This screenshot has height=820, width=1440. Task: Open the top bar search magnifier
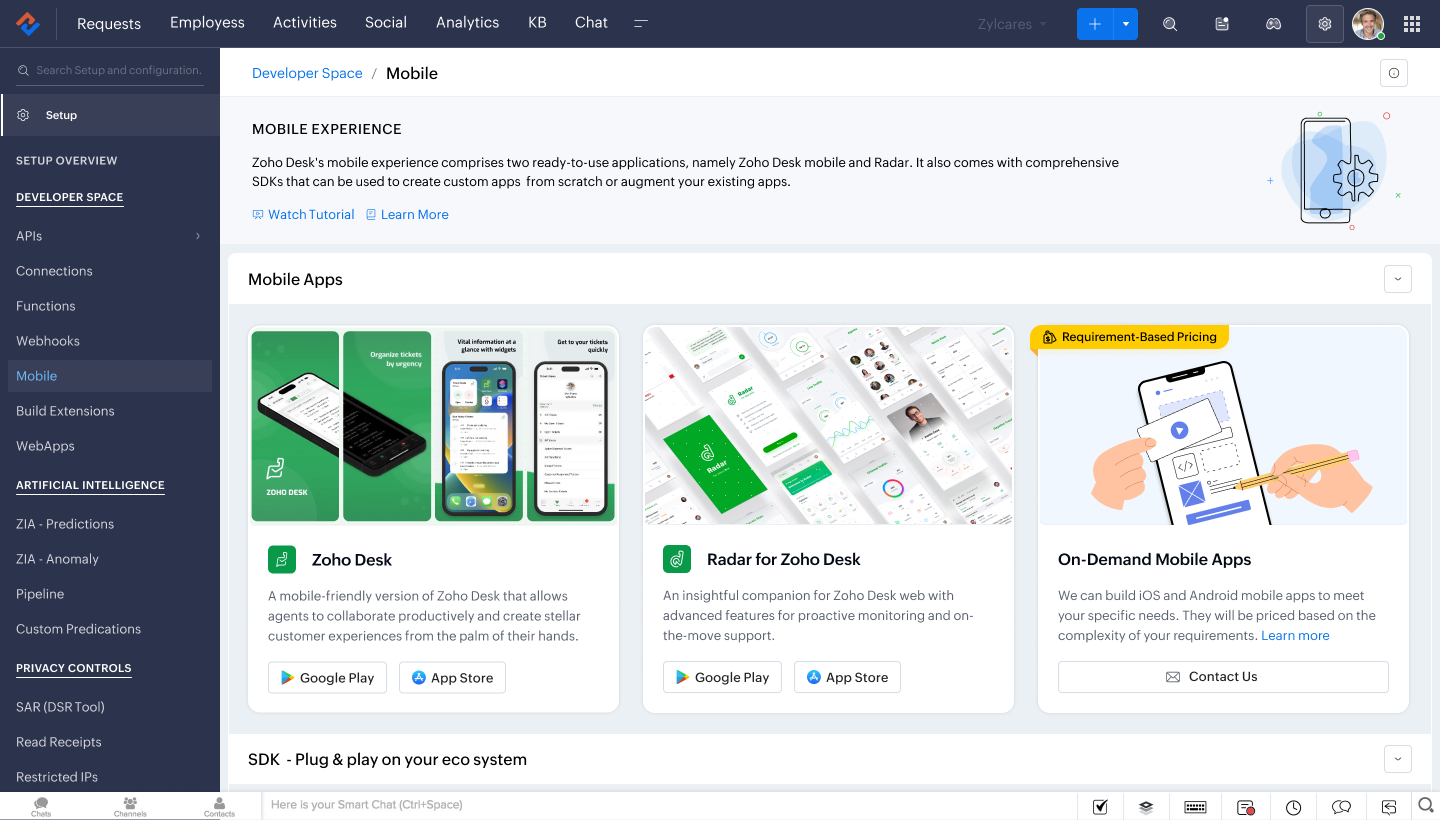(x=1170, y=24)
